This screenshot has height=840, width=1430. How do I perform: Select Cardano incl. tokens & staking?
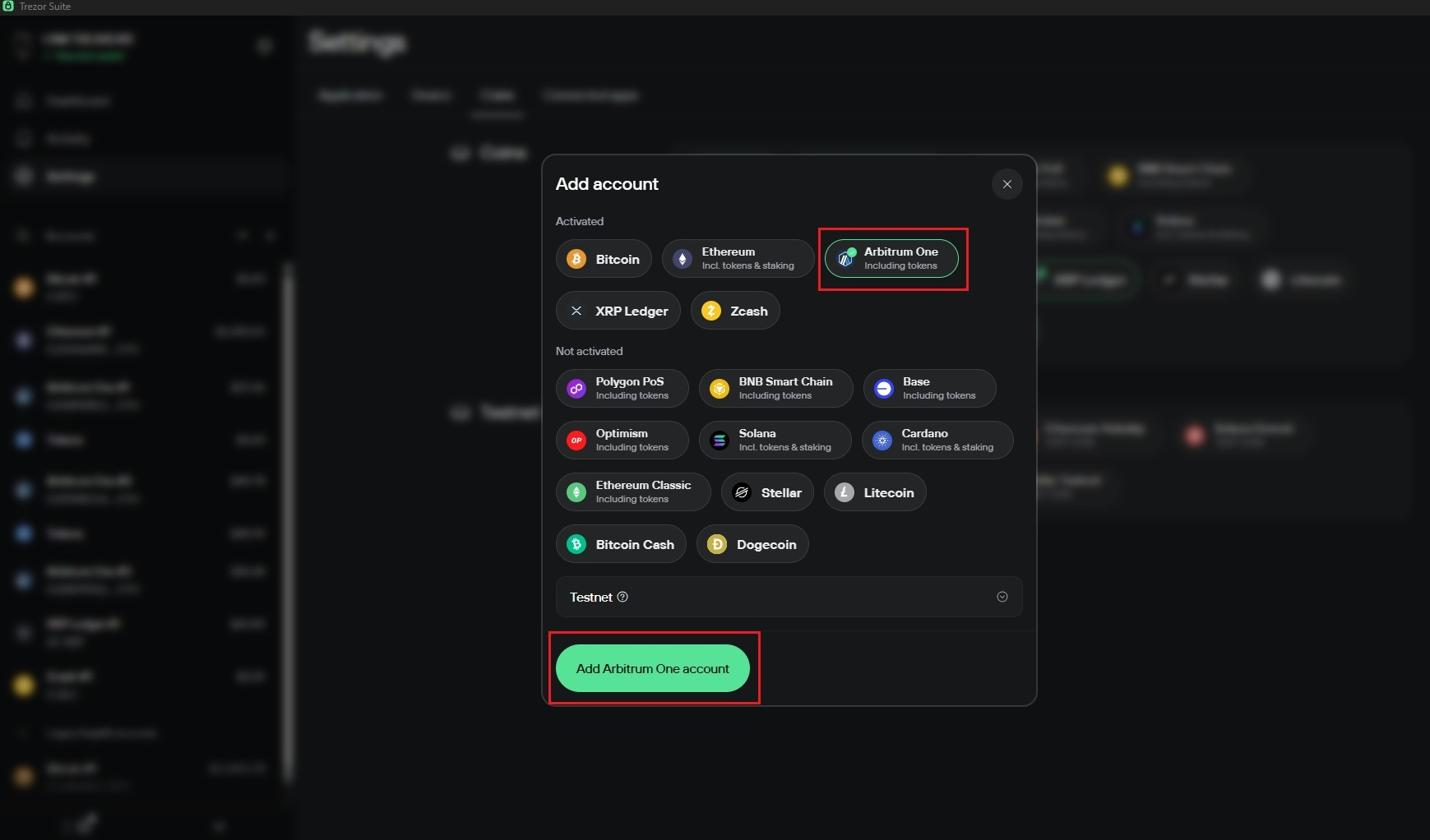pyautogui.click(x=937, y=440)
